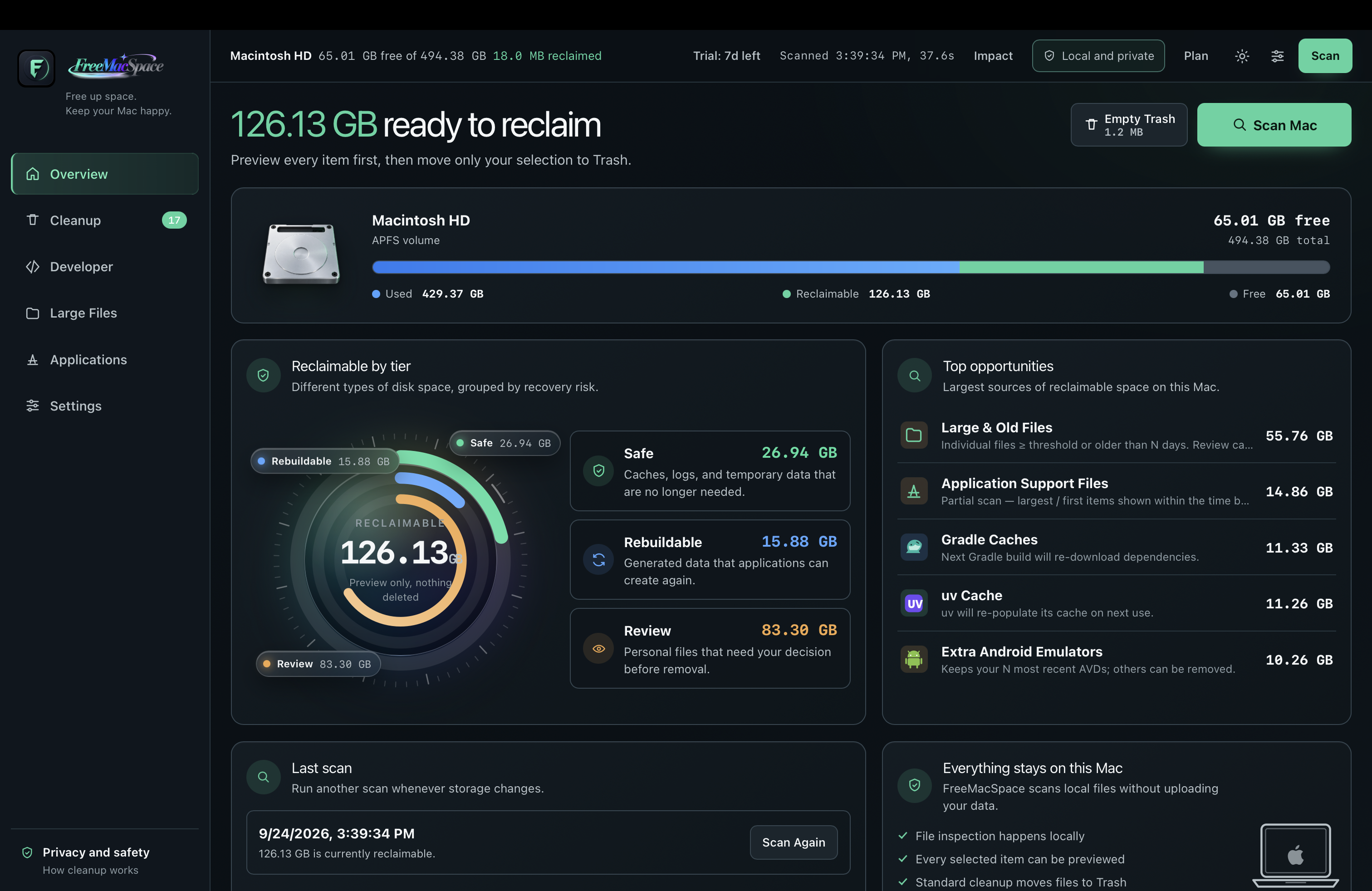Open the Review 83.30 GB tier card
The image size is (1372, 891).
(710, 648)
